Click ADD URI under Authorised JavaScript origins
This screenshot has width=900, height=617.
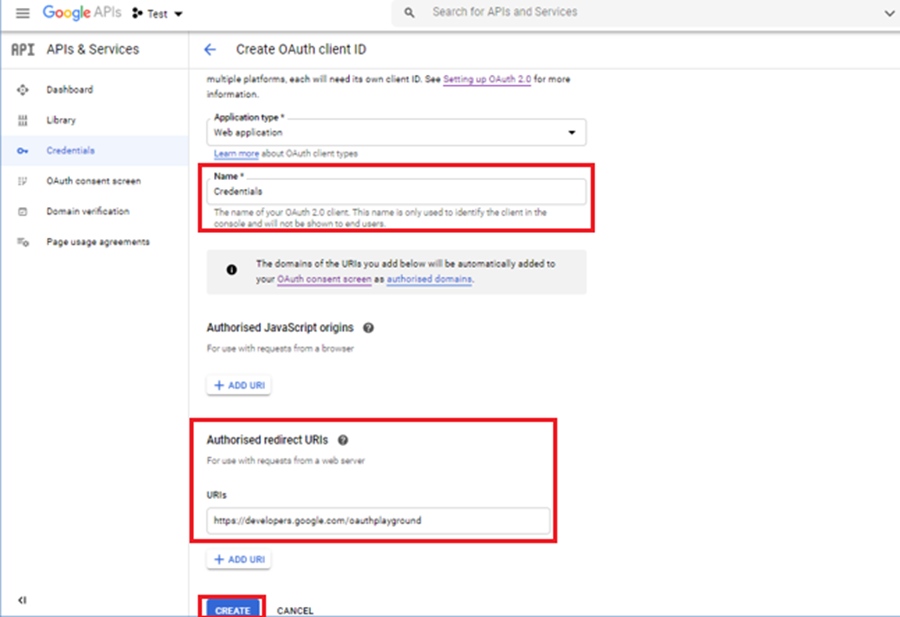(238, 386)
